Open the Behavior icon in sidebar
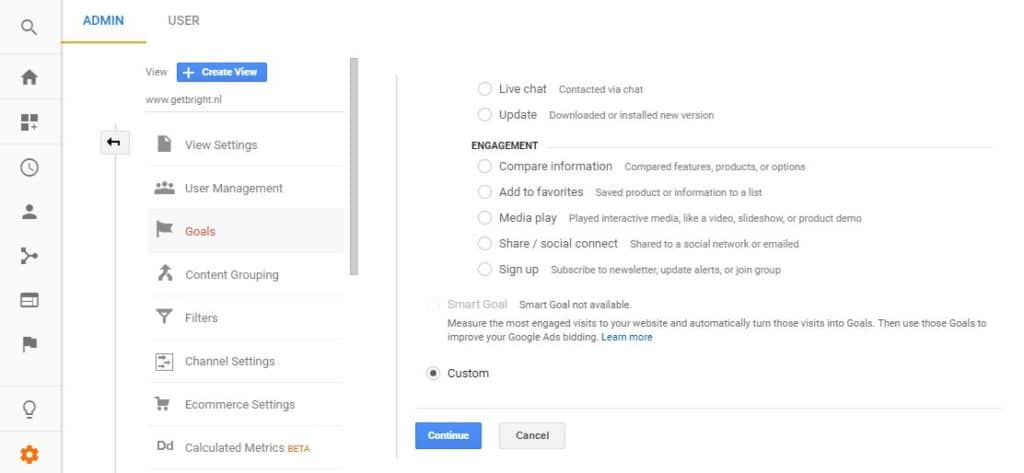The image size is (1024, 473). (29, 300)
